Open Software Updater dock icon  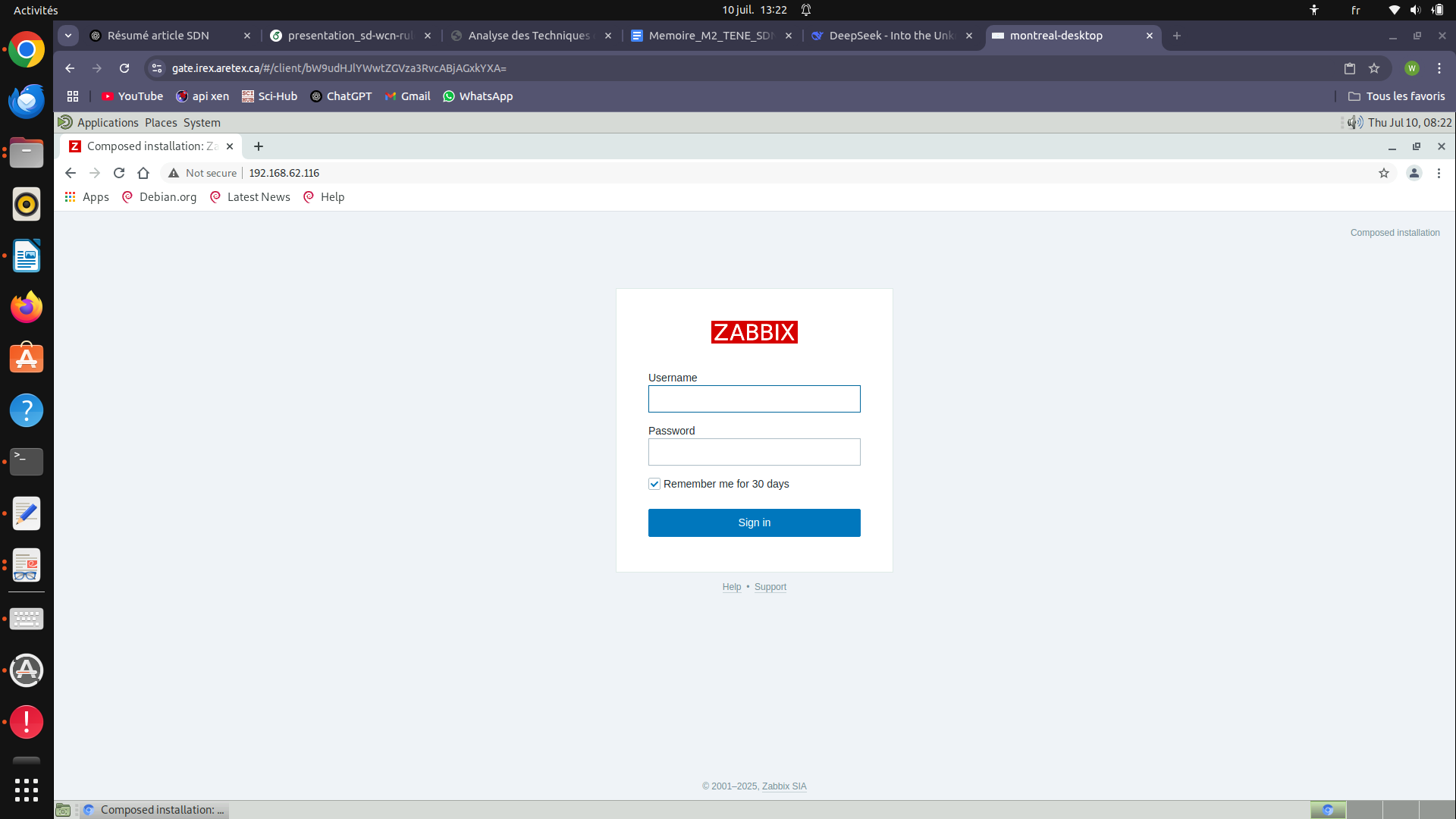click(x=27, y=670)
